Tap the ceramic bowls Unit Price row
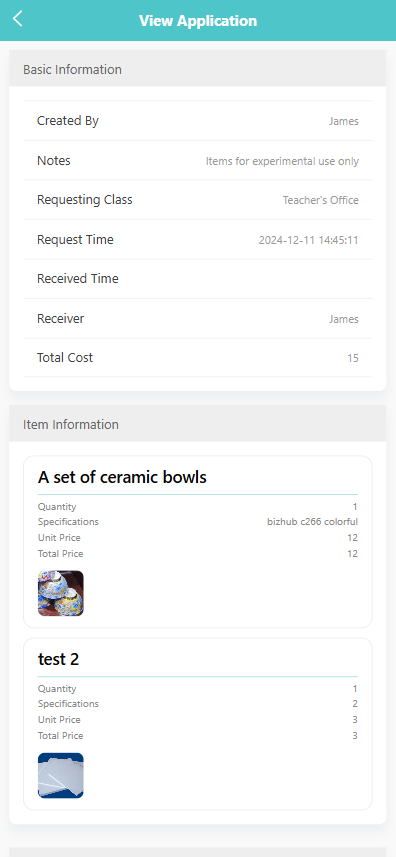This screenshot has height=857, width=396. (x=198, y=538)
